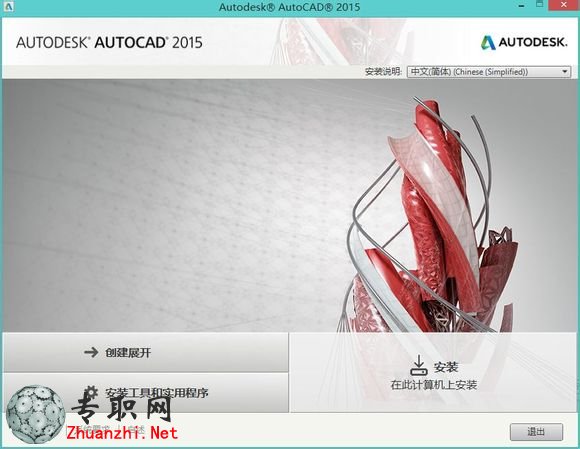Click the arrow icon beside 创建展开
Screen dimensions: 580x449
coord(91,352)
